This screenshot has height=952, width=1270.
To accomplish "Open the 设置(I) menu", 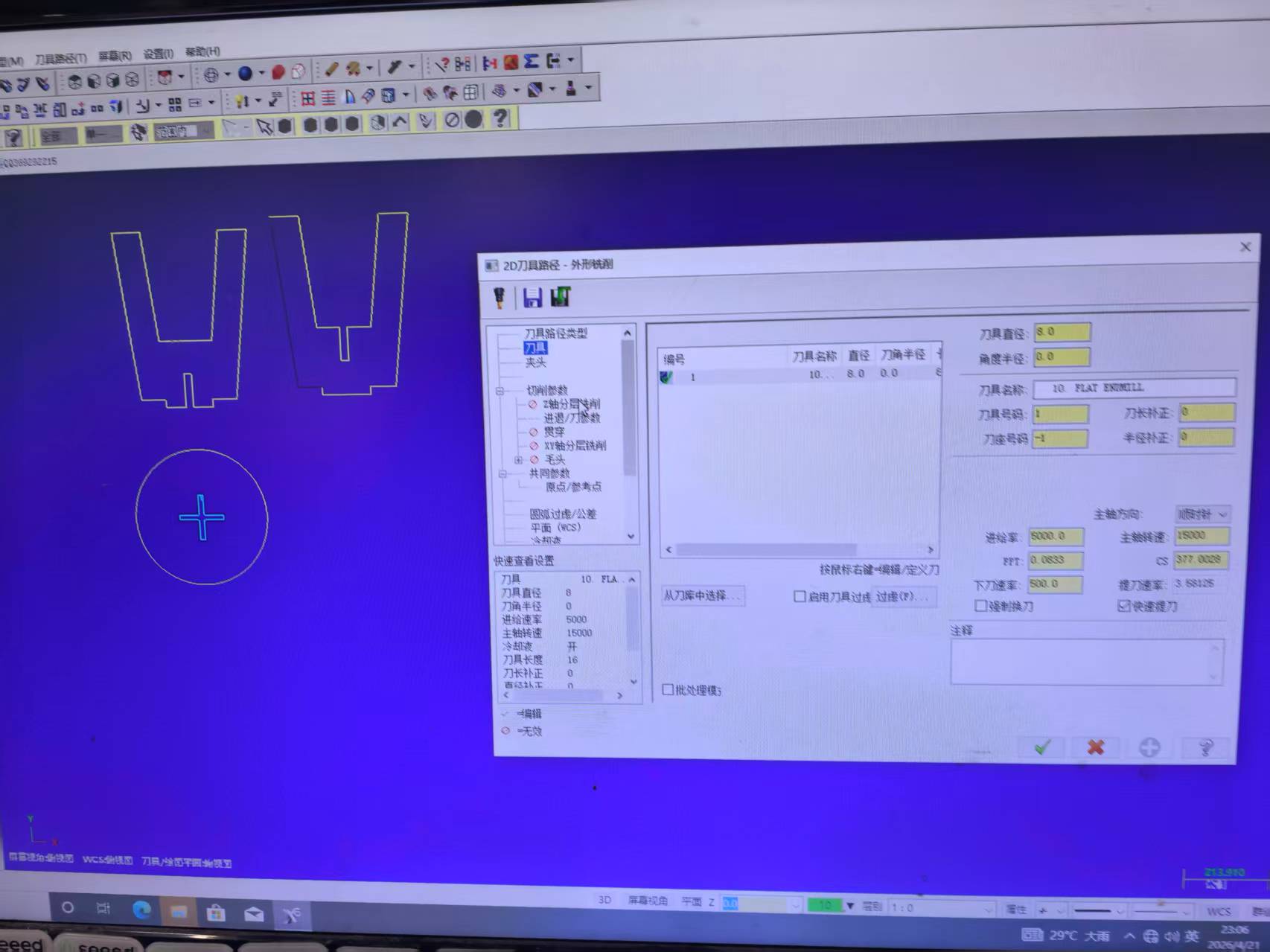I will pos(158,54).
